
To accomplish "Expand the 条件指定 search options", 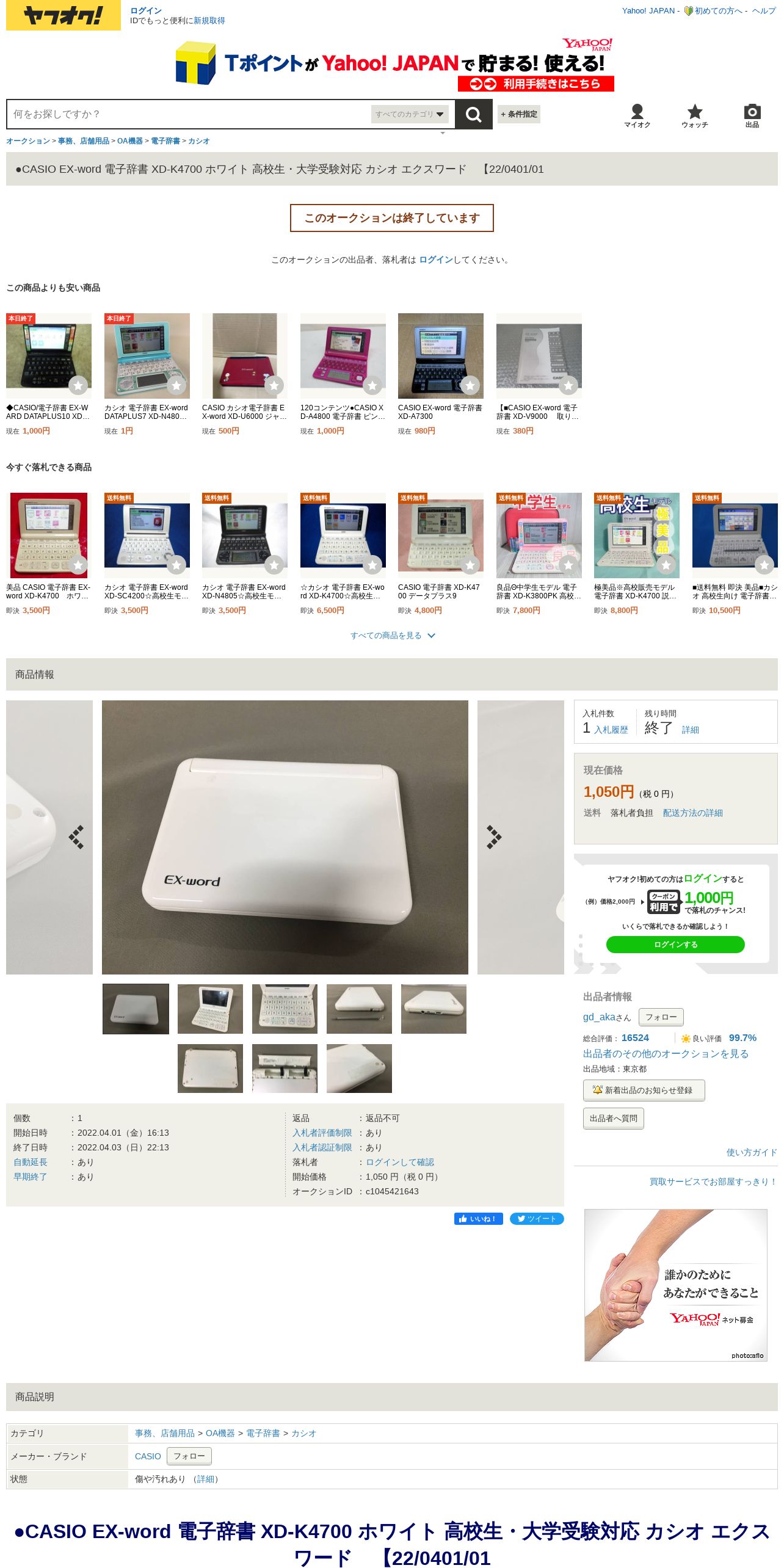I will pos(519,114).
